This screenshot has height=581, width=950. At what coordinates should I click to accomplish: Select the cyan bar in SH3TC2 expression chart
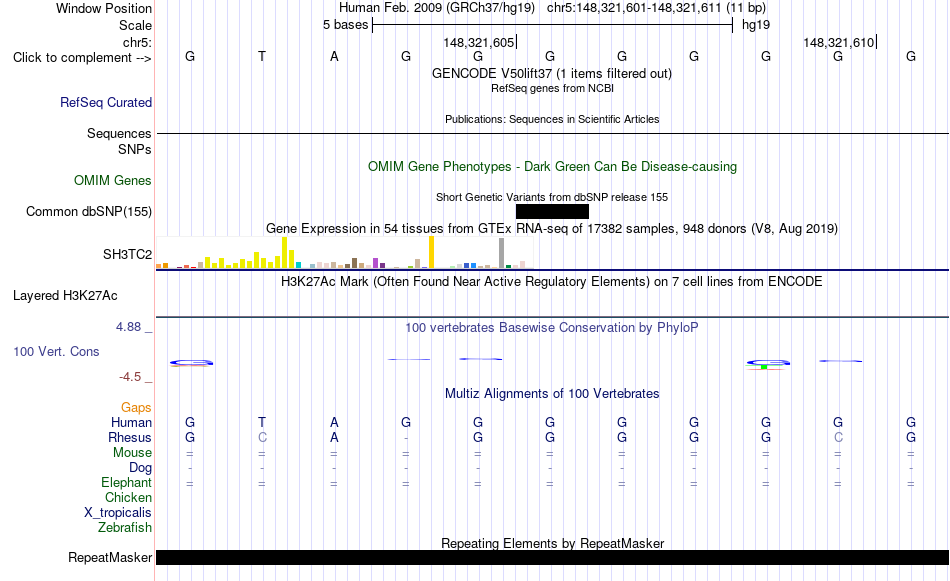click(x=298, y=265)
